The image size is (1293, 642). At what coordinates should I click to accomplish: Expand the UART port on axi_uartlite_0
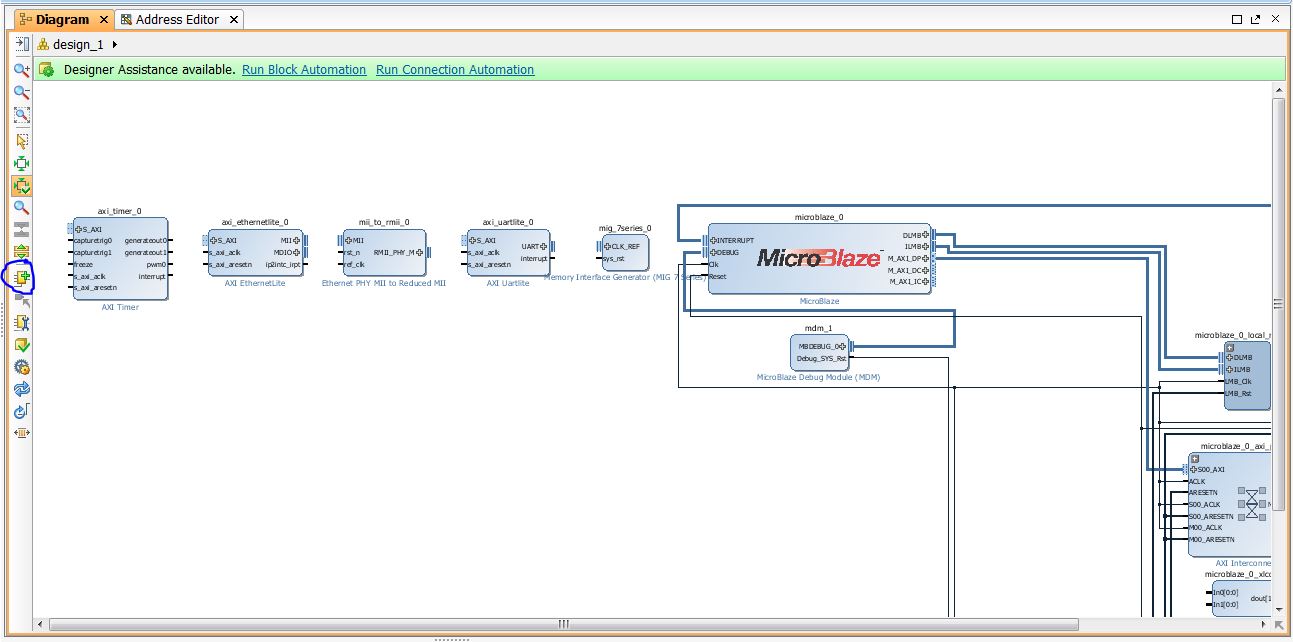point(543,246)
